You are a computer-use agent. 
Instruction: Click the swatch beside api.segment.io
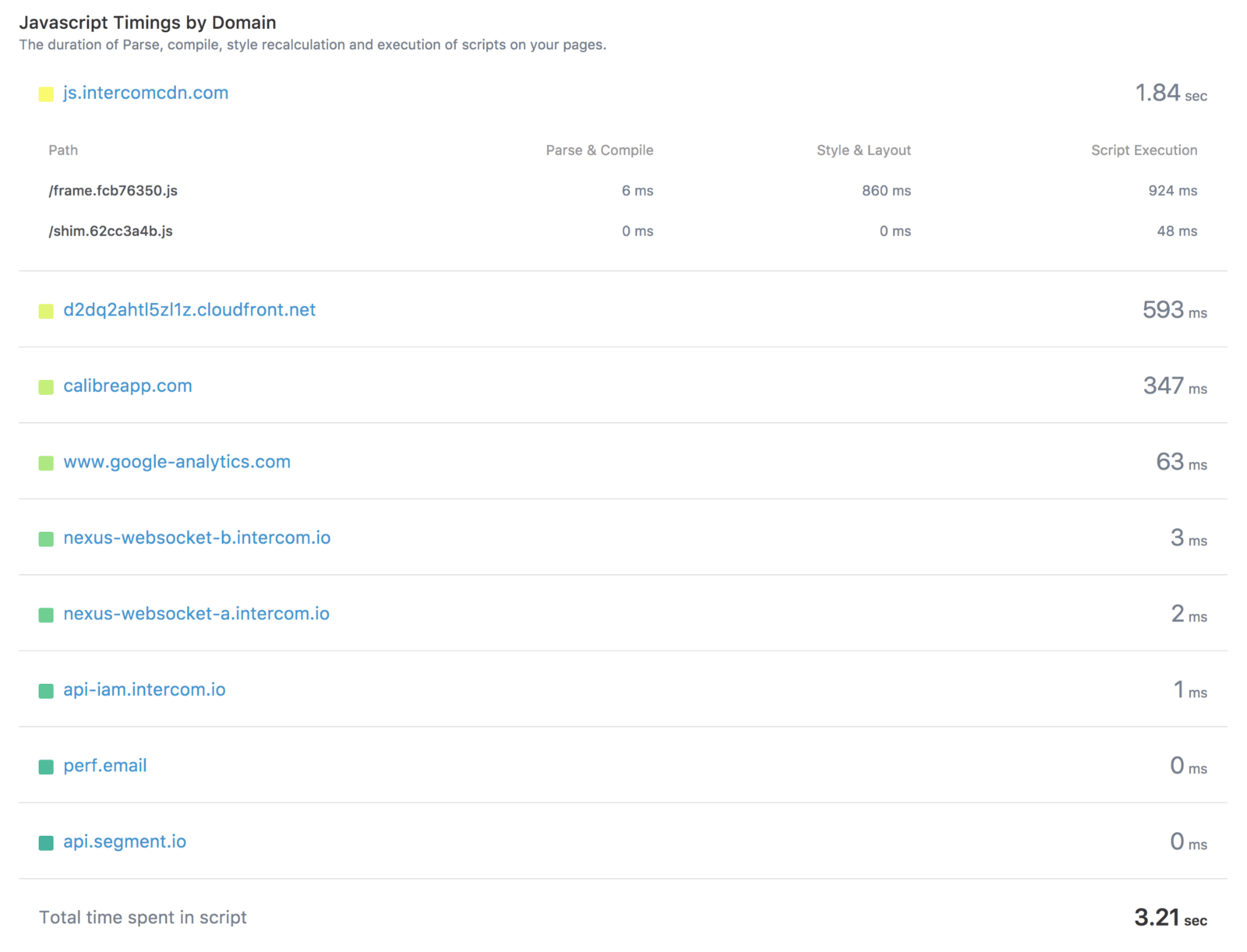(46, 842)
